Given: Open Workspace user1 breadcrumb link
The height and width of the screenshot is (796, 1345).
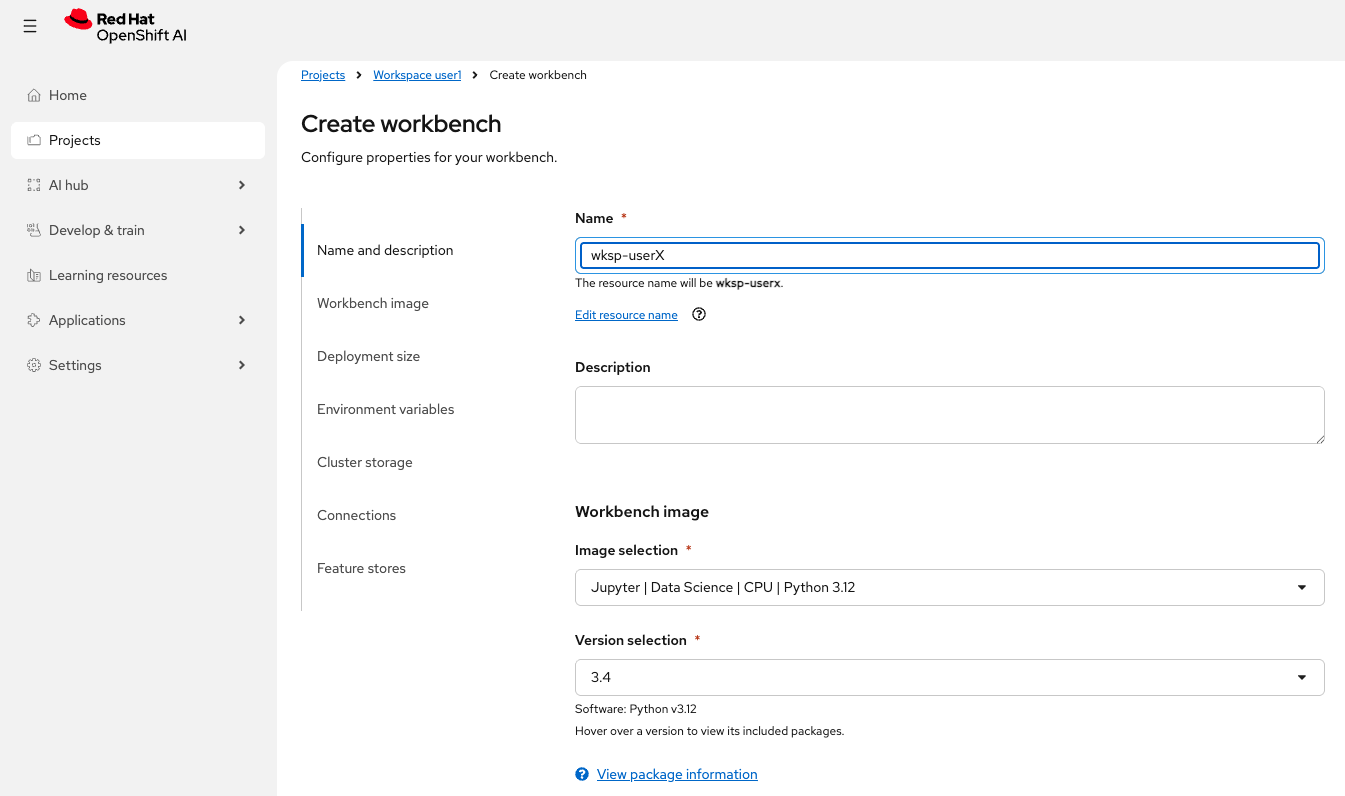Looking at the screenshot, I should click(x=417, y=75).
